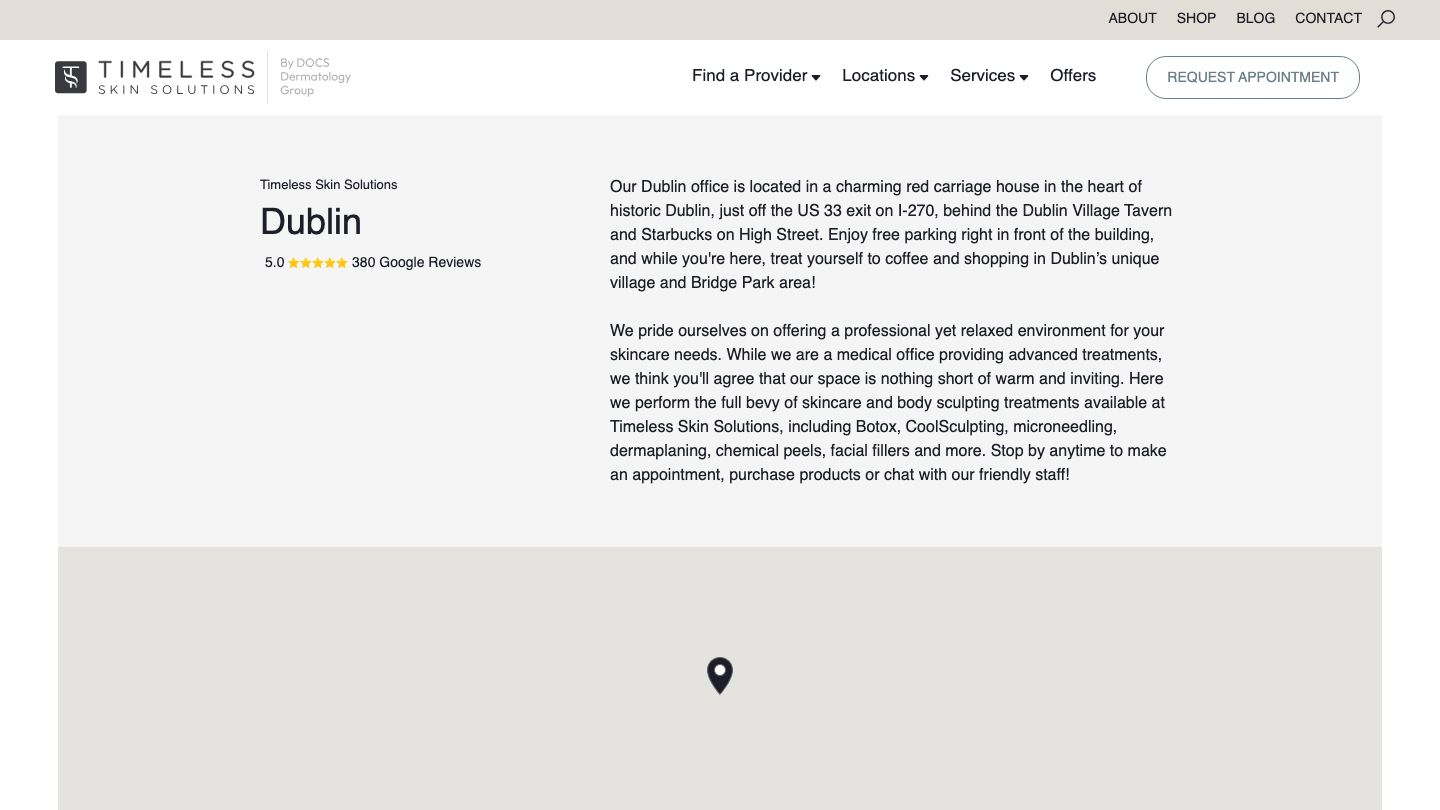Open the ABOUT page link

tap(1132, 18)
